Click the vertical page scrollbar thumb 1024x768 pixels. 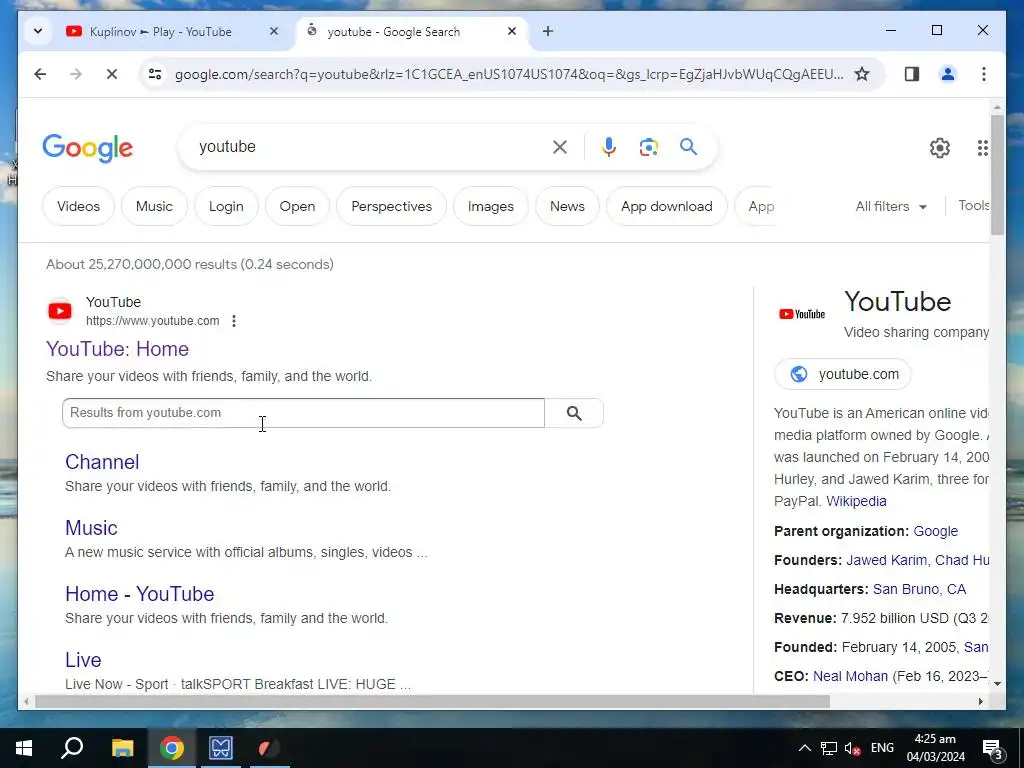click(997, 175)
